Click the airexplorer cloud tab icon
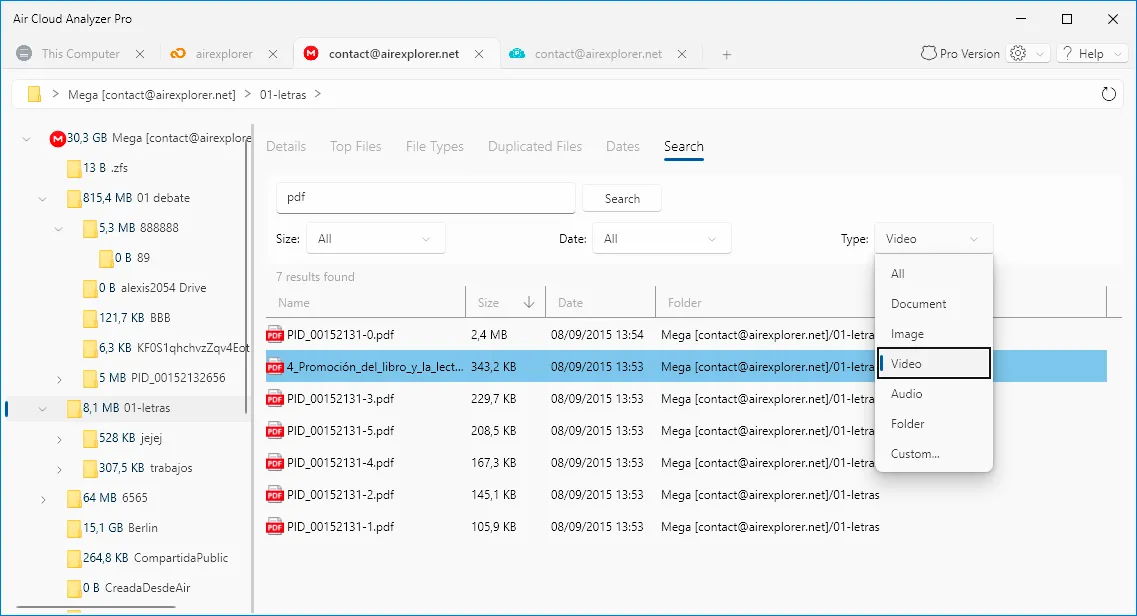Screen dimensions: 1137x616 tap(178, 54)
